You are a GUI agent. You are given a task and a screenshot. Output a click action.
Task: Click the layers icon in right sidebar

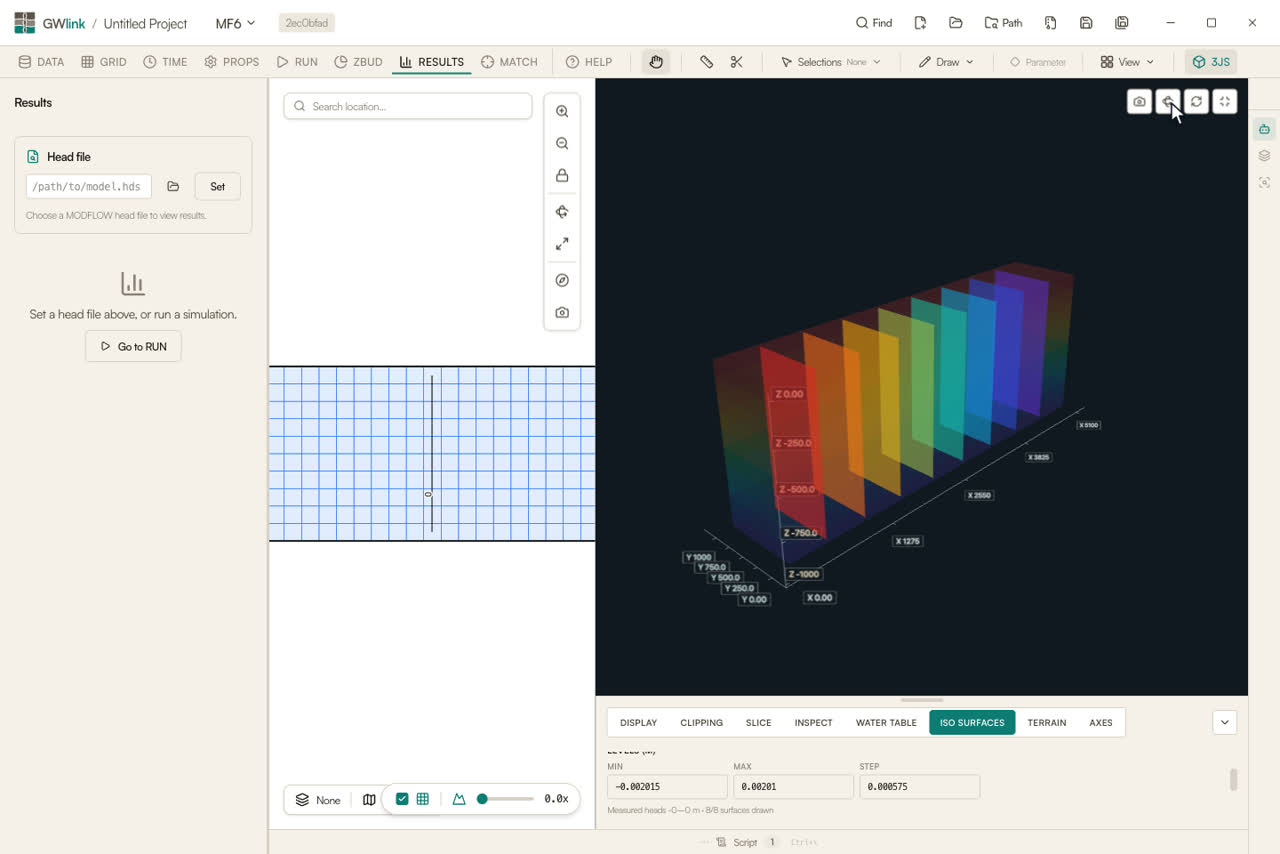click(x=1265, y=156)
